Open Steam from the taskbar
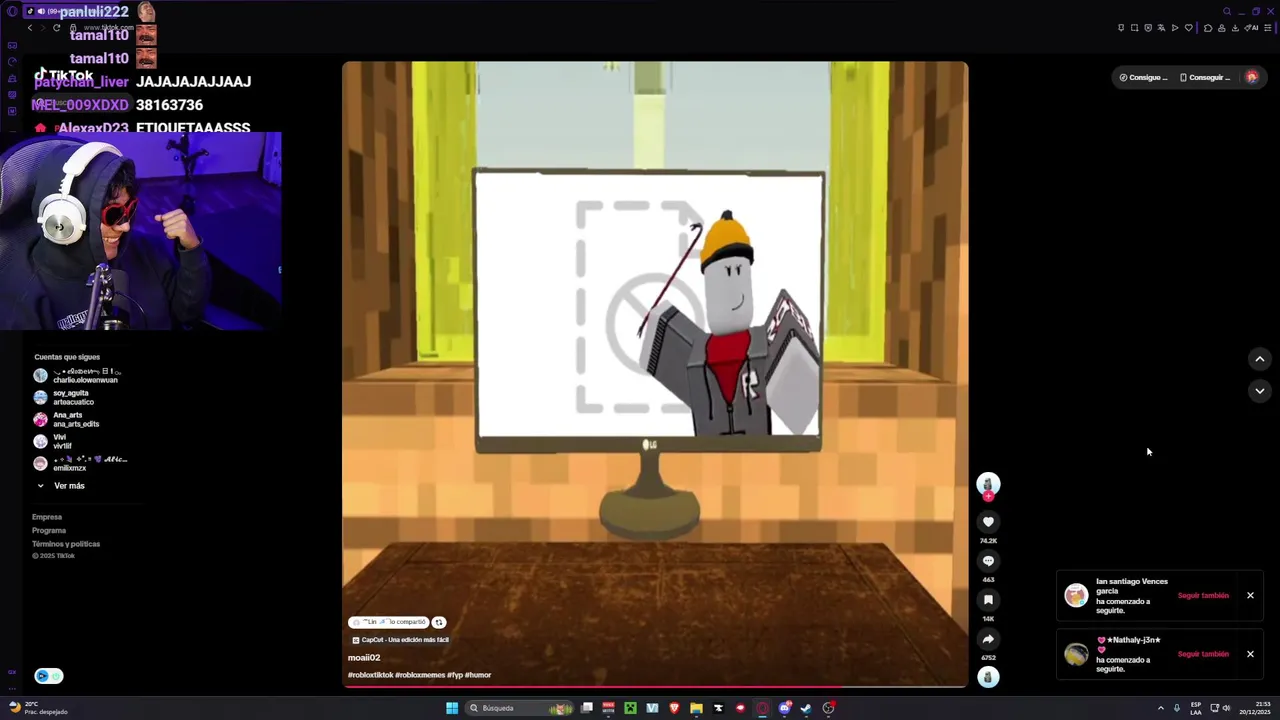This screenshot has height=720, width=1280. [x=805, y=708]
